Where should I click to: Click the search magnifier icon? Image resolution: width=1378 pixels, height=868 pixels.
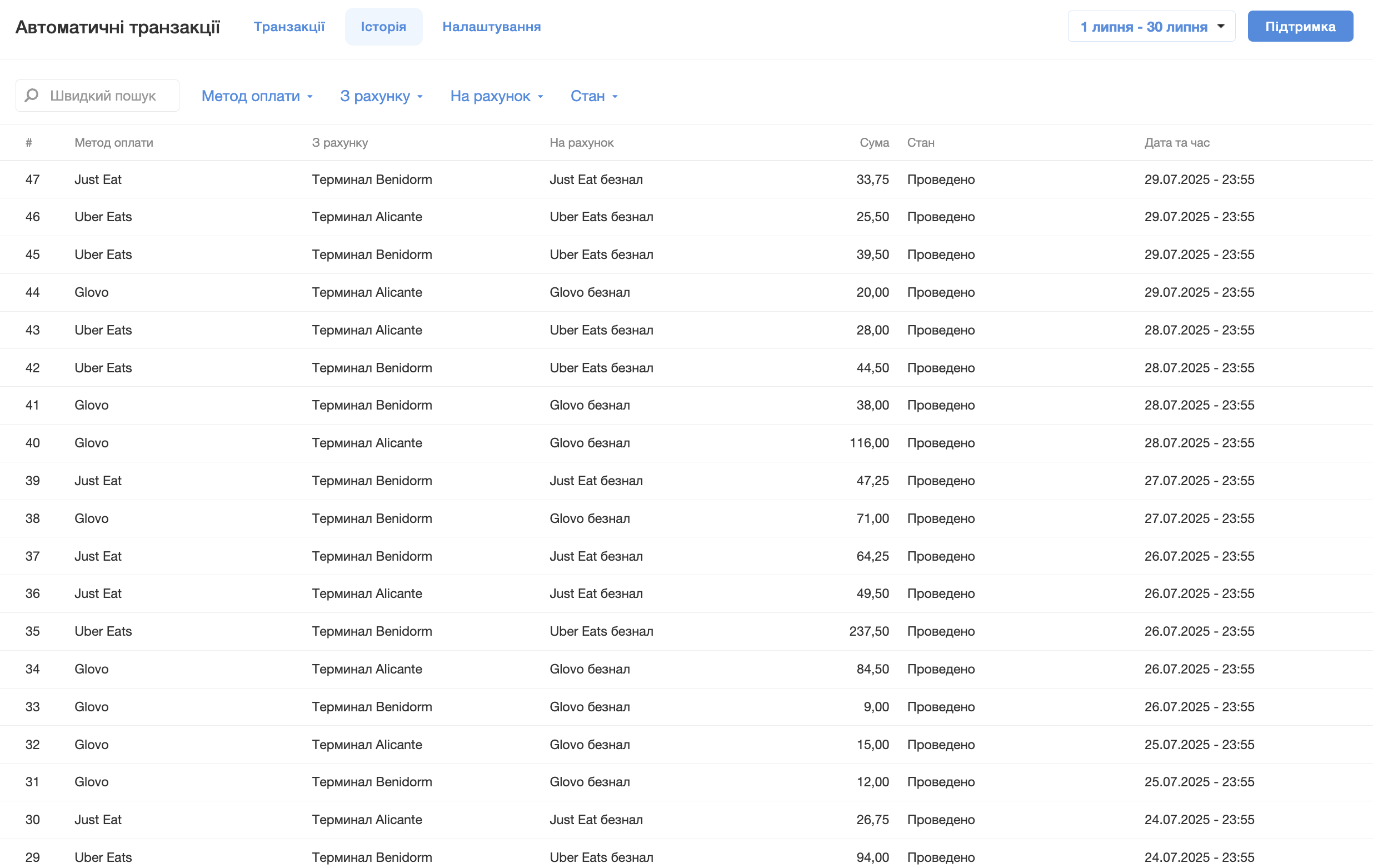(32, 96)
